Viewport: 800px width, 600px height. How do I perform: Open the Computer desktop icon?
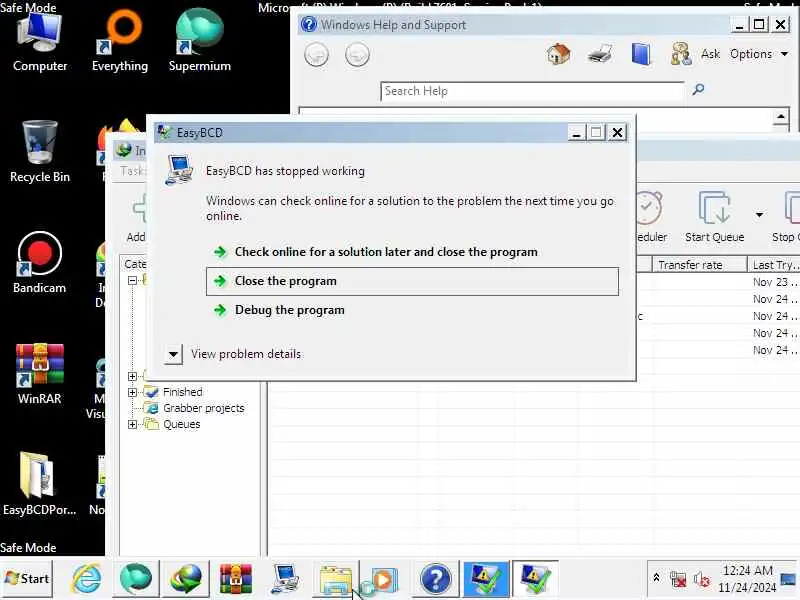click(x=39, y=42)
